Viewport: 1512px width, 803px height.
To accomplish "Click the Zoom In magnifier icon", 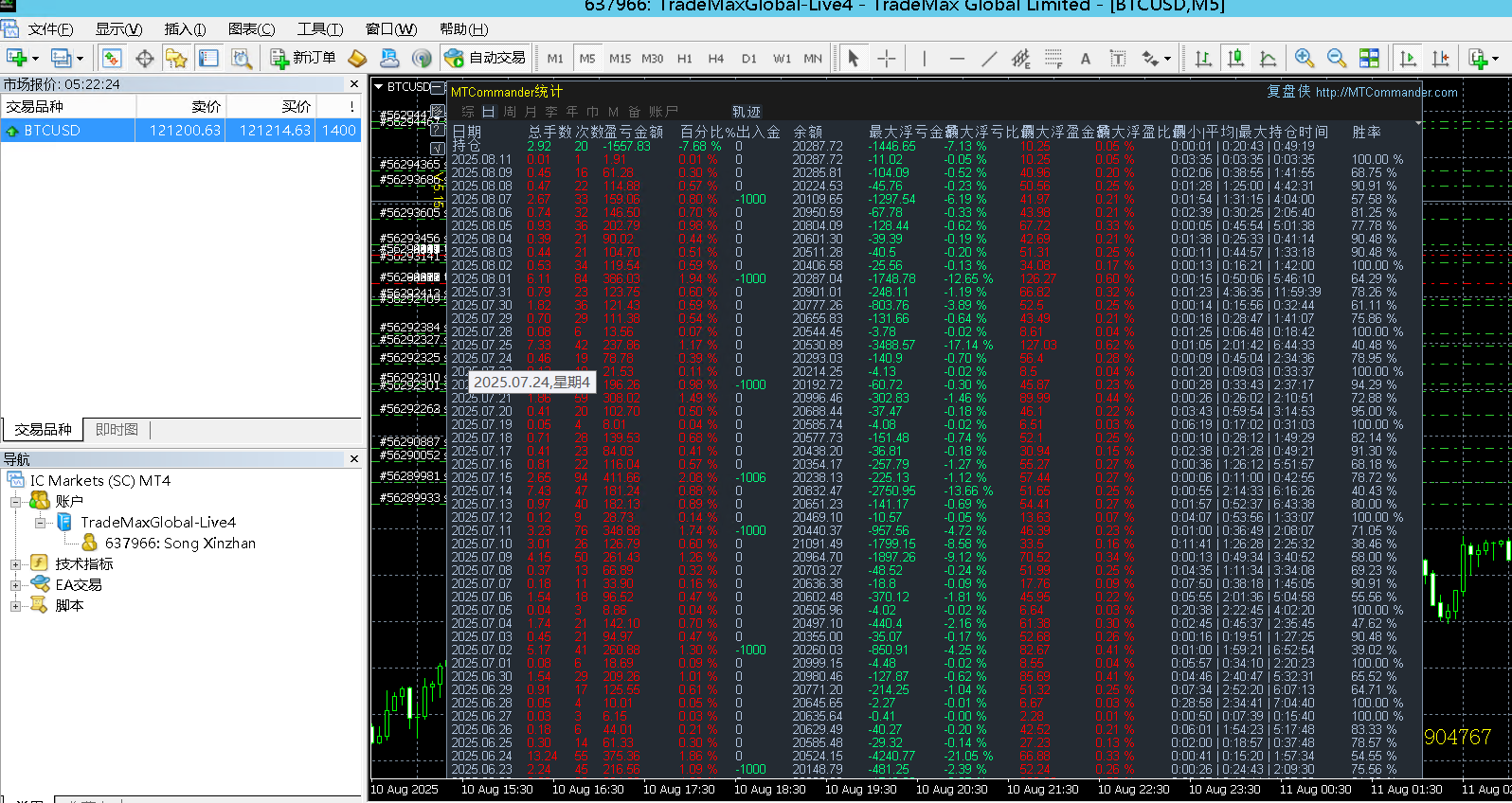I will (x=1305, y=59).
